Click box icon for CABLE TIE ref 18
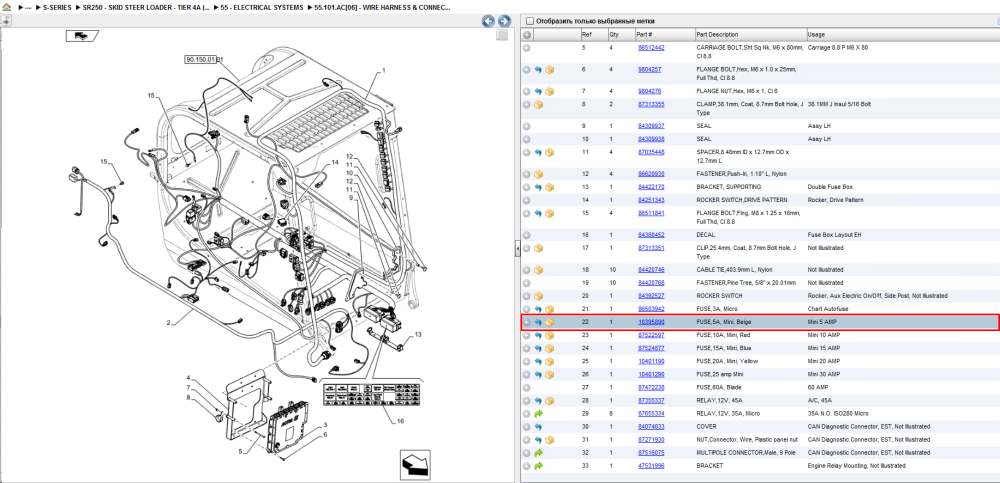1000x483 pixels. 538,270
